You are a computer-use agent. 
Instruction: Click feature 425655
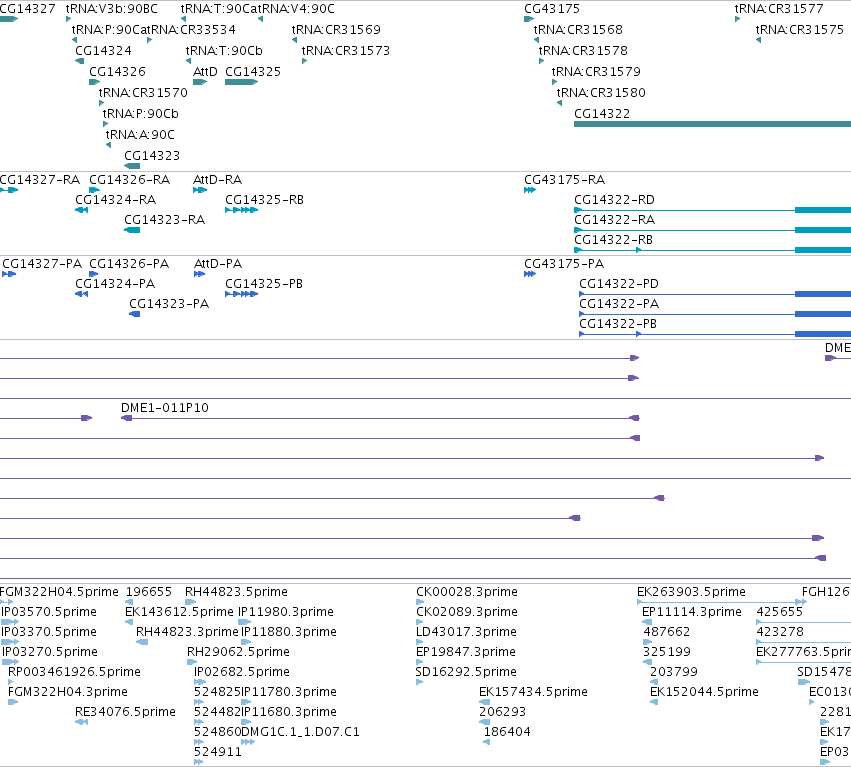coord(804,622)
